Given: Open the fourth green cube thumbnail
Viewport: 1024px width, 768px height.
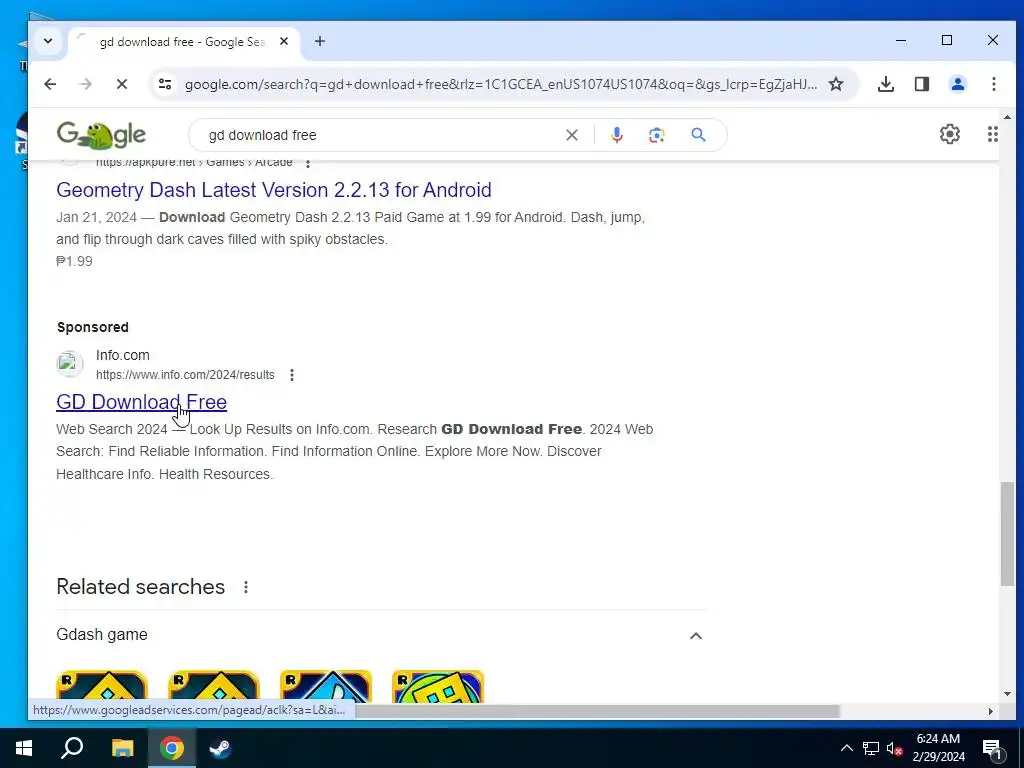Looking at the screenshot, I should pyautogui.click(x=438, y=687).
